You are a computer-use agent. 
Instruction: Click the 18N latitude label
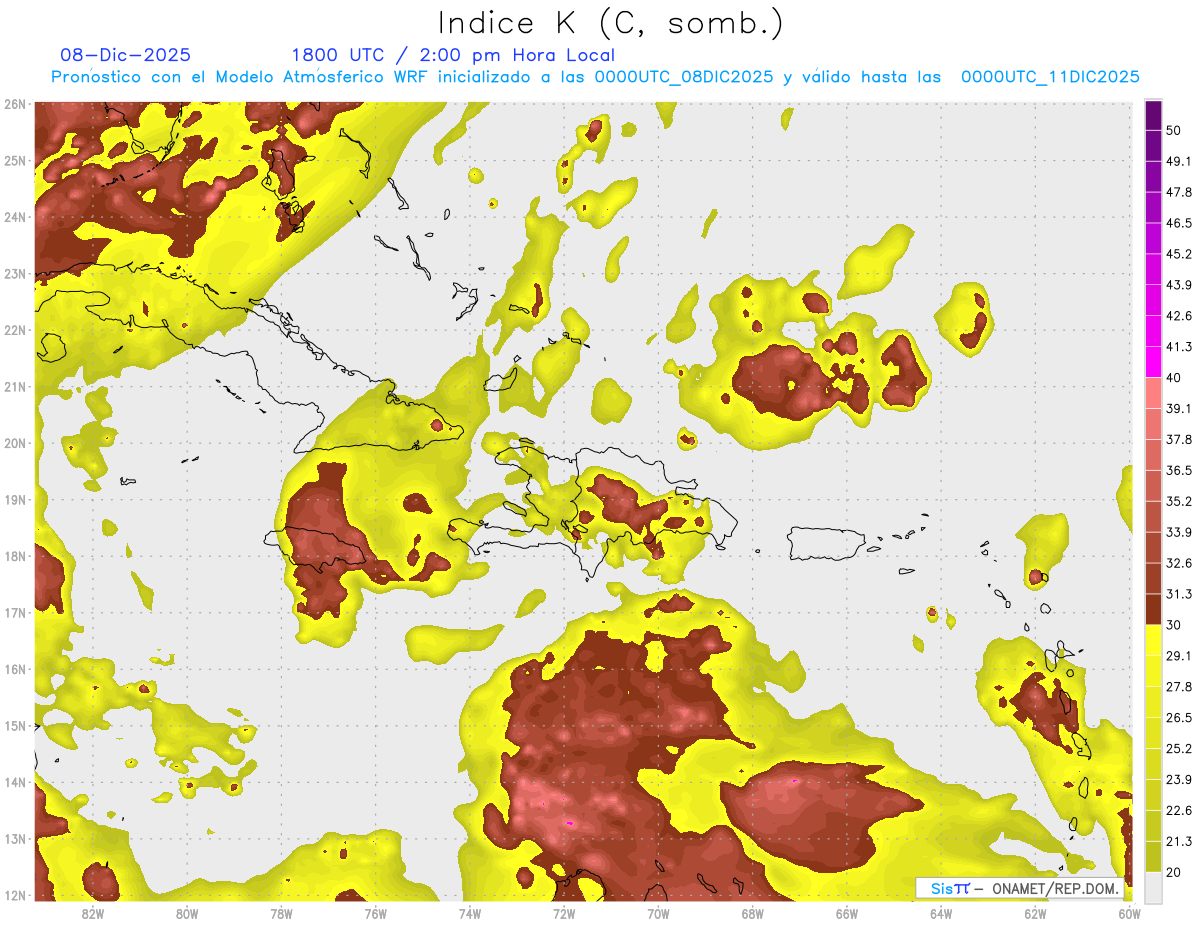pos(14,556)
